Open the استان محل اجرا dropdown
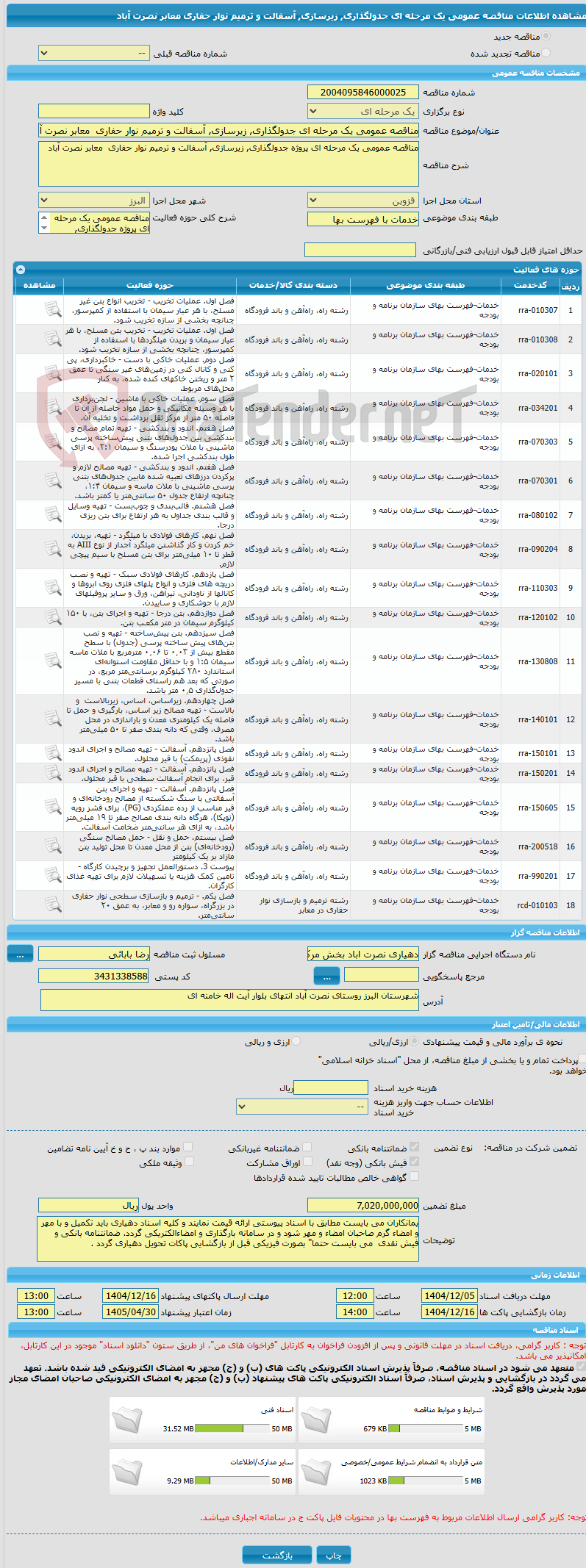 [363, 201]
